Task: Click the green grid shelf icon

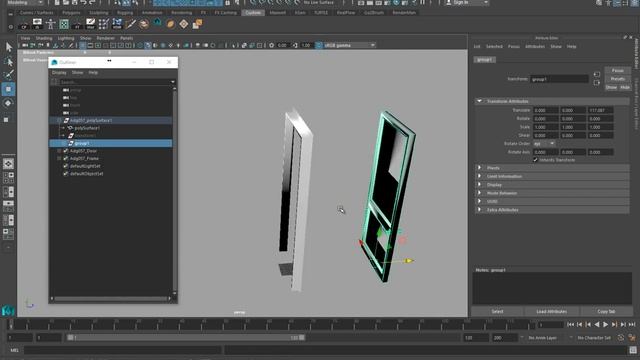Action: (x=64, y=24)
